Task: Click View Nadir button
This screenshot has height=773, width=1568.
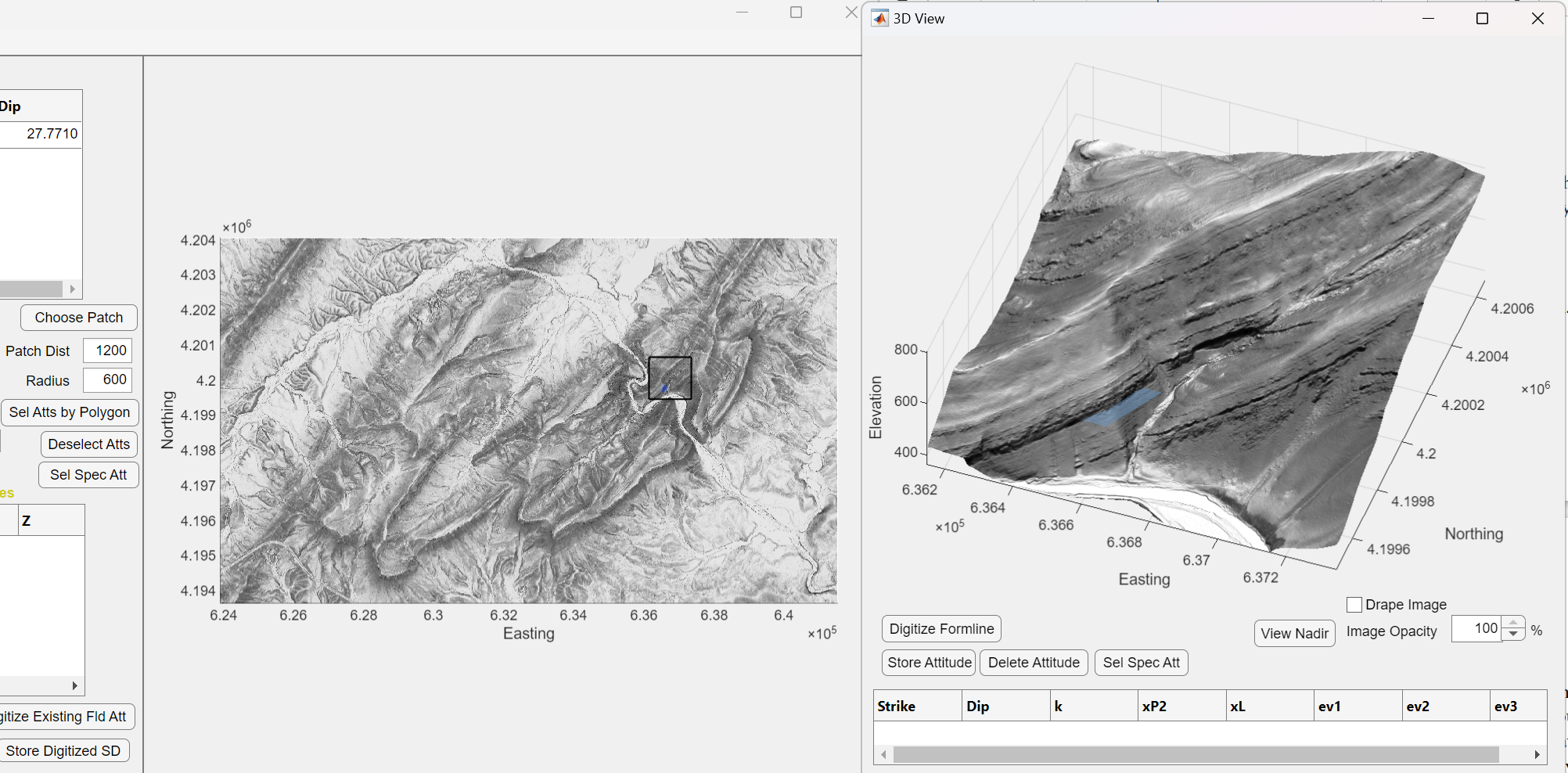Action: (x=1294, y=634)
